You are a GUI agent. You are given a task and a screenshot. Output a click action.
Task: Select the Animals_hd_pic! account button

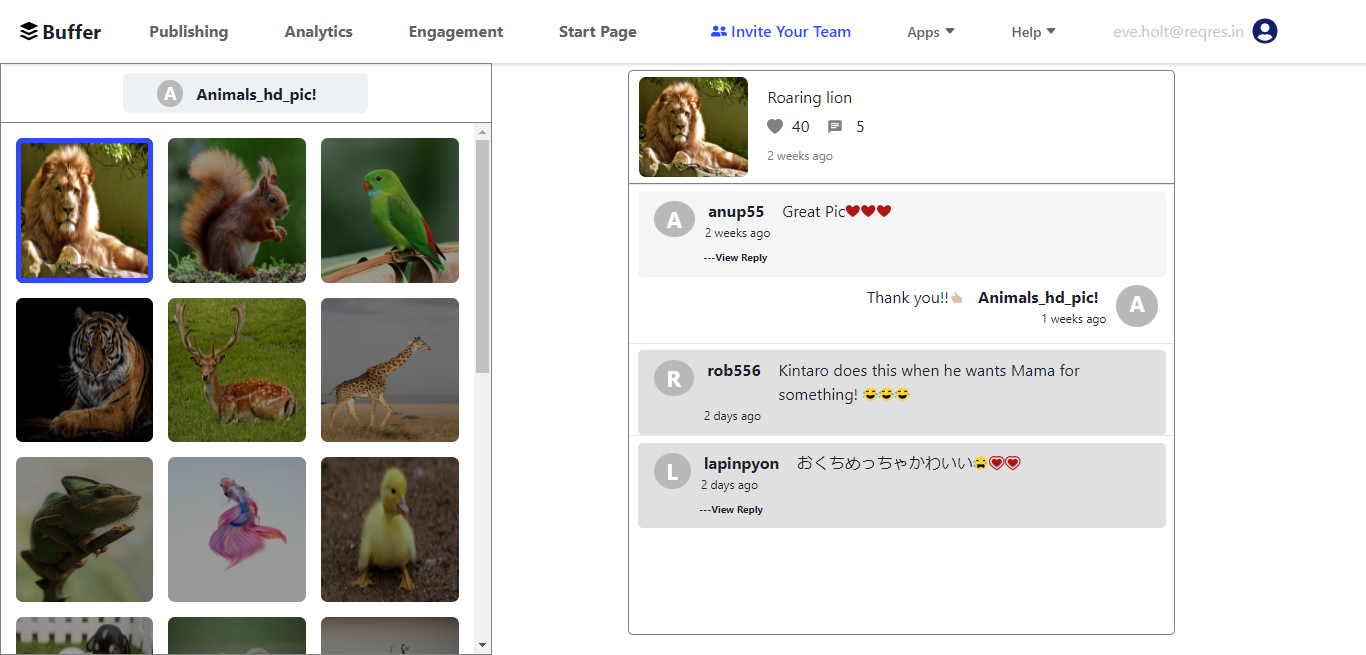pyautogui.click(x=245, y=93)
